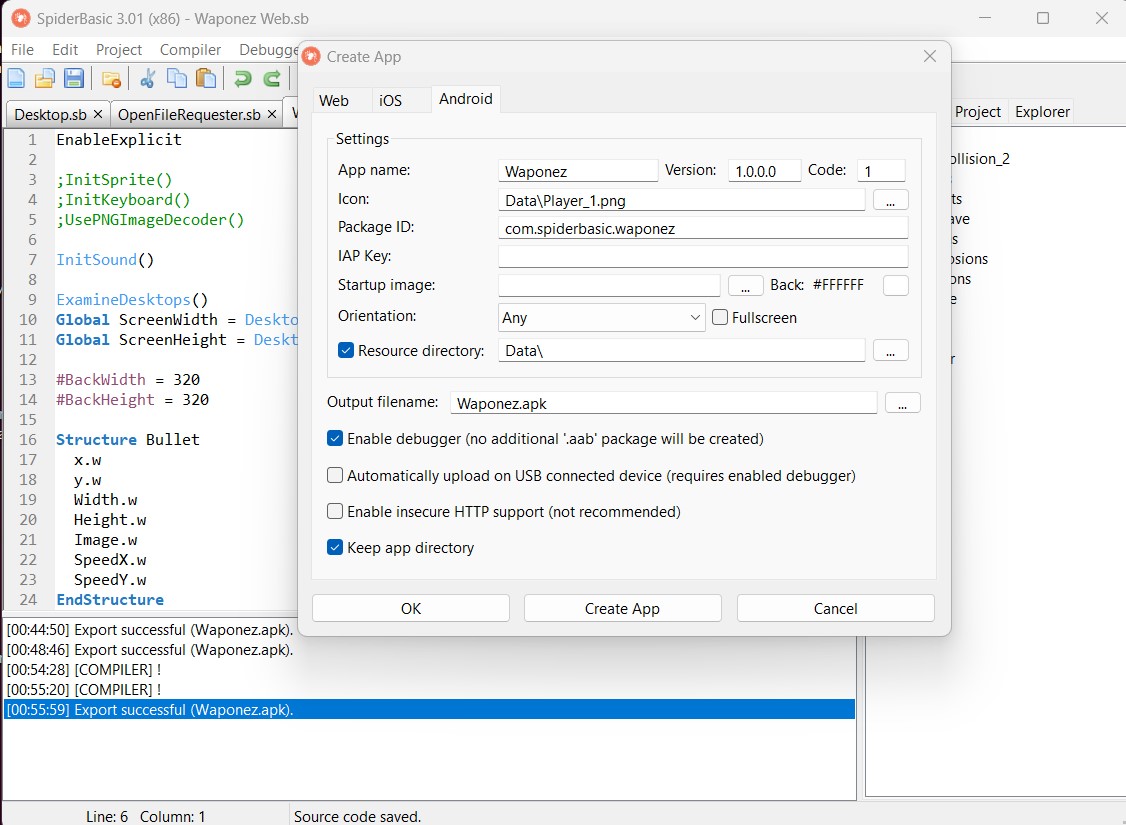Select the 00:55:20 COMPILER log line

pos(429,690)
